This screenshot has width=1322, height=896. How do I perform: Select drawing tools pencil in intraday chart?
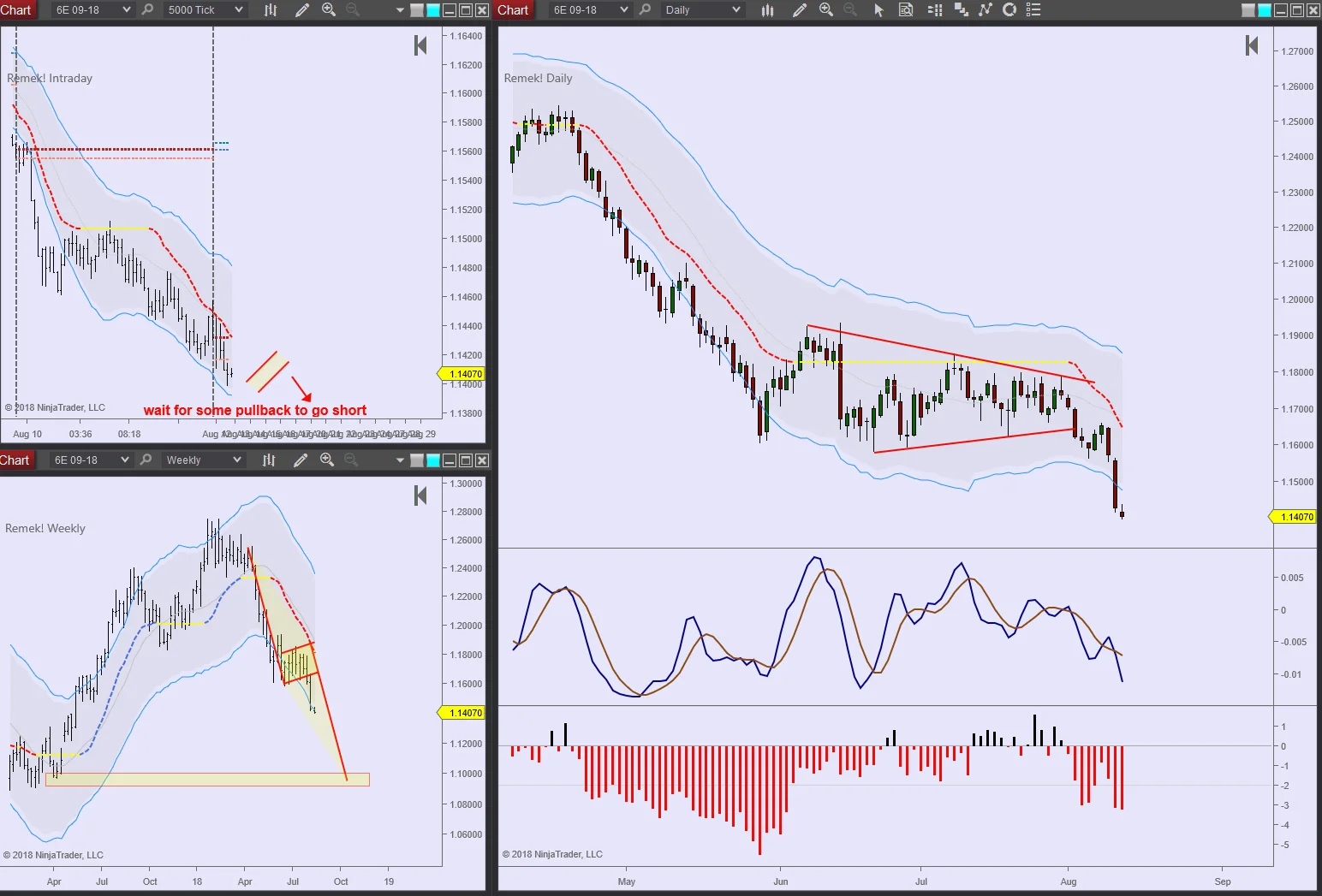tap(302, 10)
